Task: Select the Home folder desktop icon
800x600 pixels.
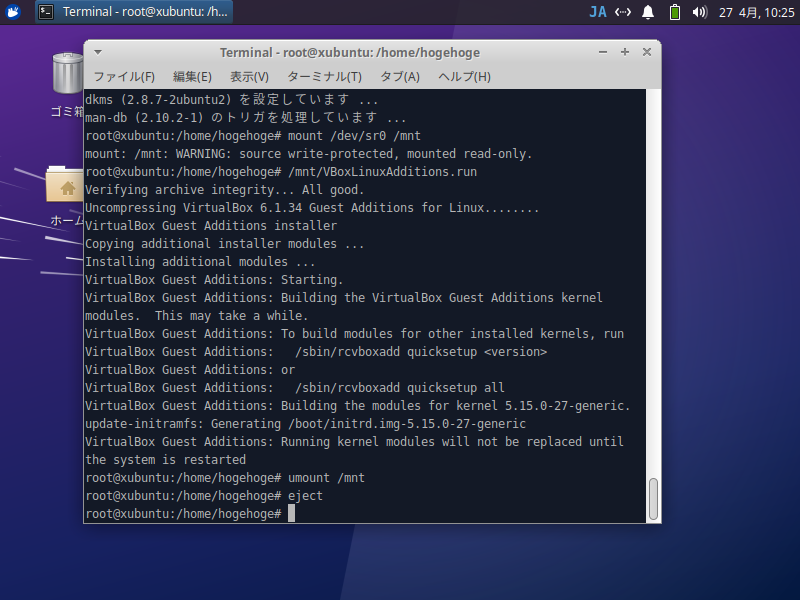Action: (65, 185)
